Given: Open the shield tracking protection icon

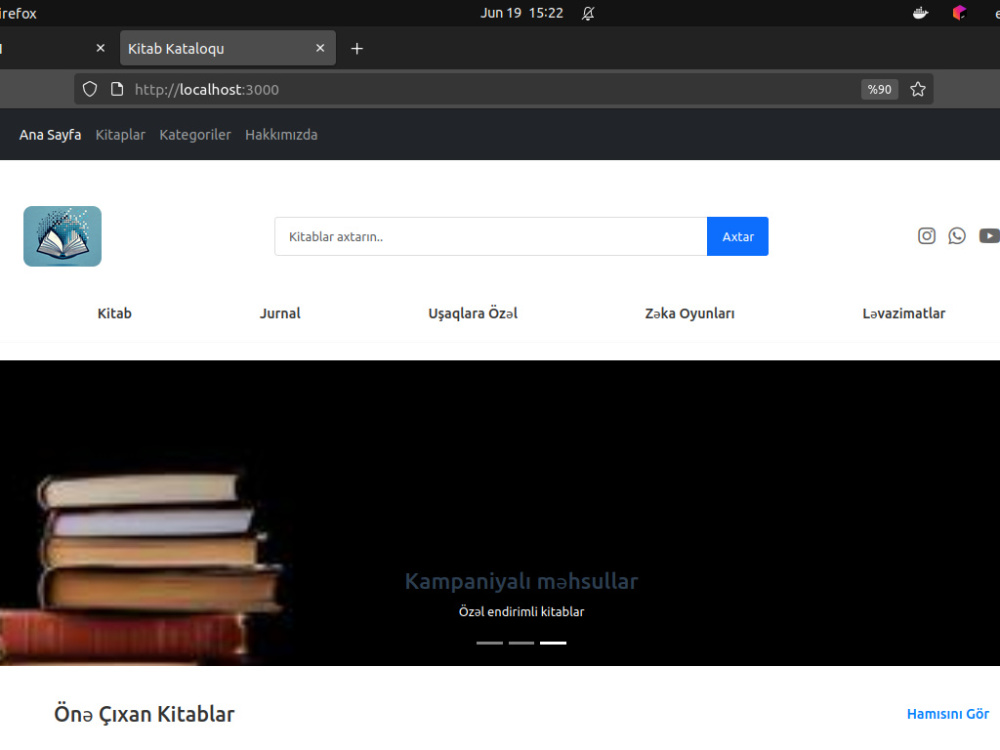Looking at the screenshot, I should pos(90,89).
